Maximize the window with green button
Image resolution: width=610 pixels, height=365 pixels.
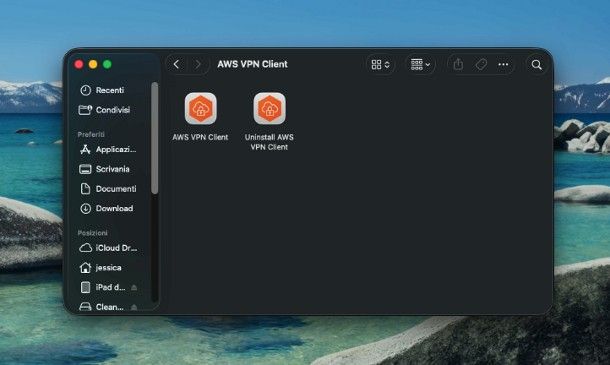[x=107, y=65]
